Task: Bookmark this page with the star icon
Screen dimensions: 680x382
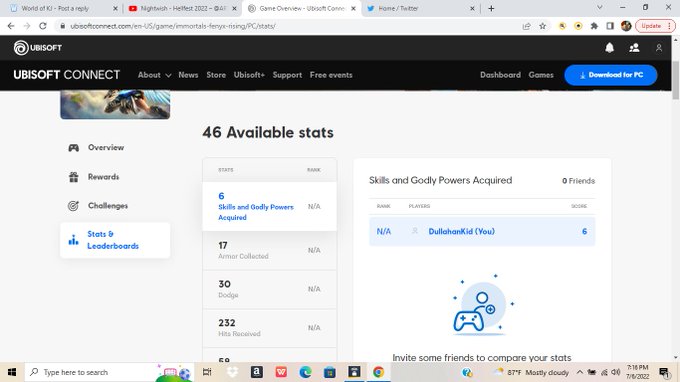Action: point(543,26)
